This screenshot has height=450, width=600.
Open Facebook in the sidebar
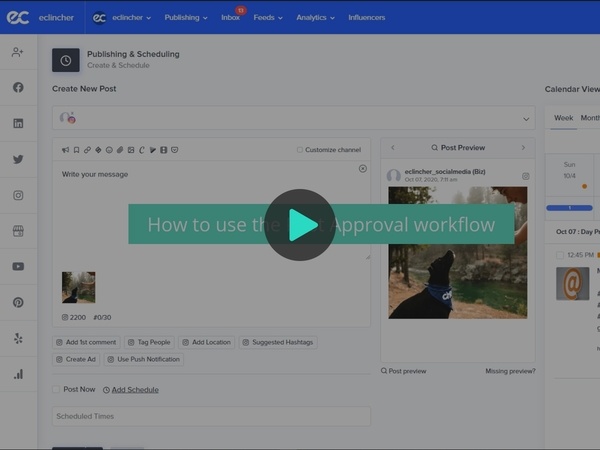tap(18, 87)
